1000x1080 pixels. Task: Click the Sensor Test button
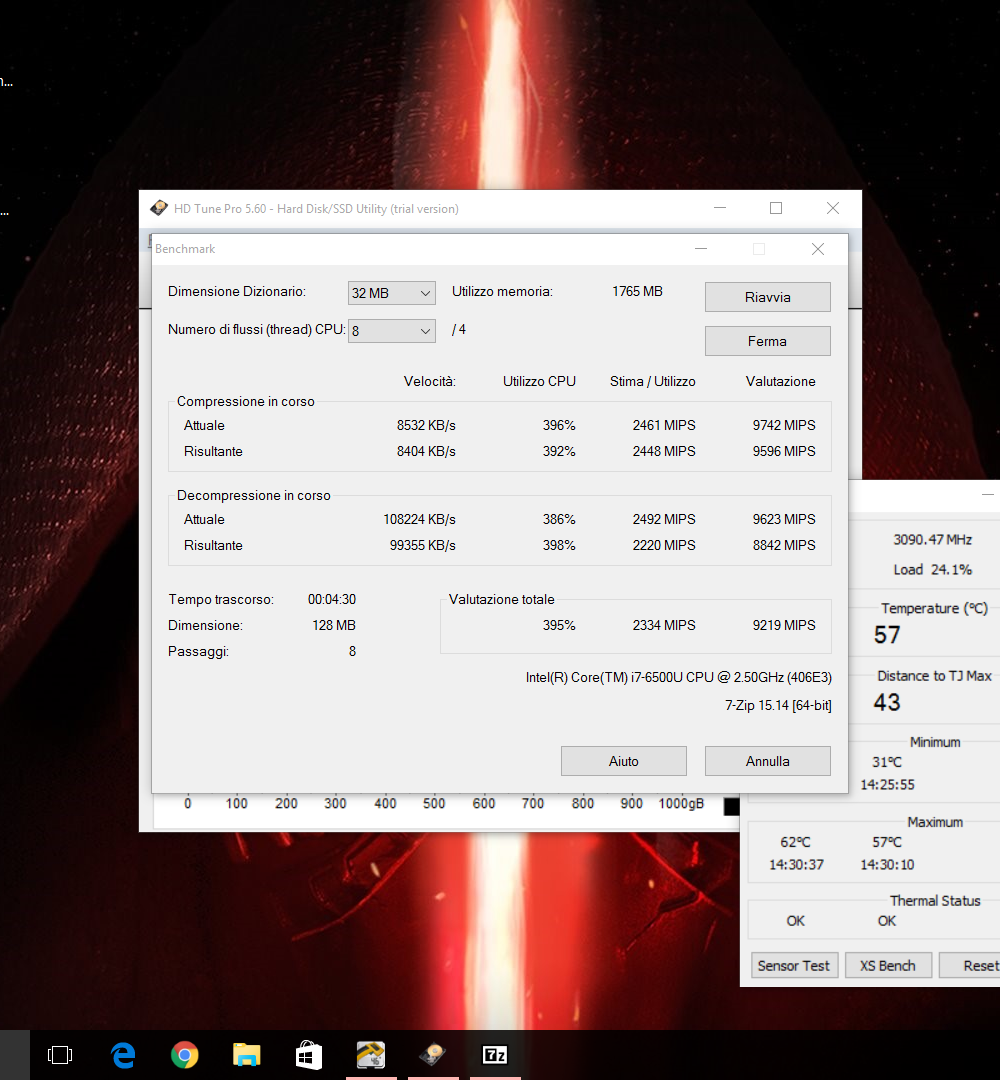pos(794,966)
